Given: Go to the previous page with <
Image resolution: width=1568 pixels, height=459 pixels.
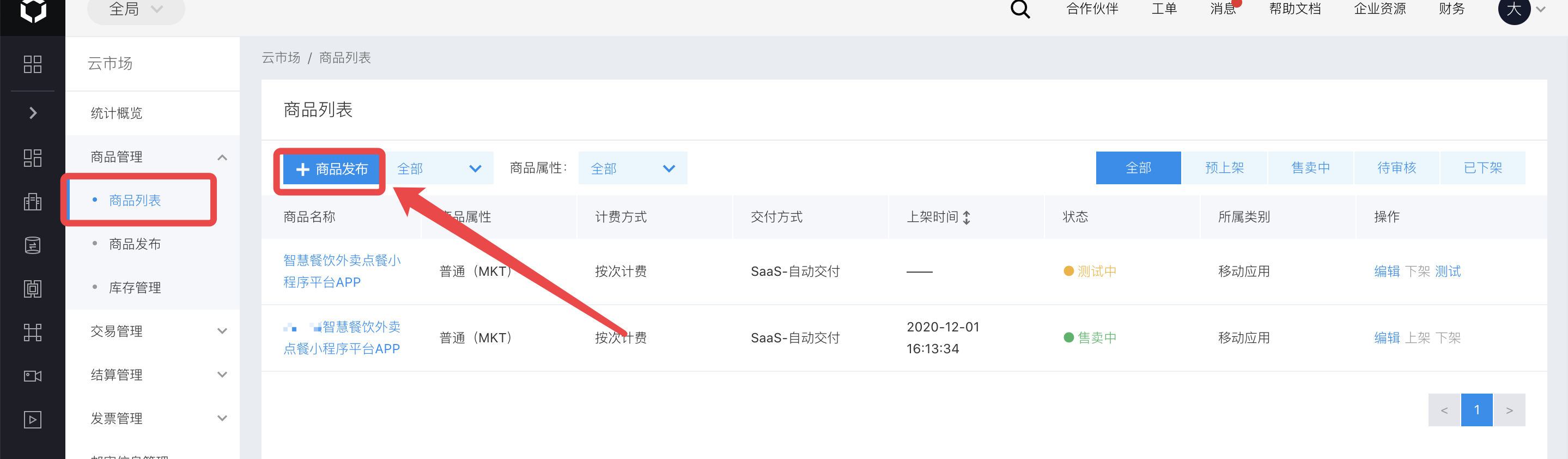Looking at the screenshot, I should [x=1444, y=410].
